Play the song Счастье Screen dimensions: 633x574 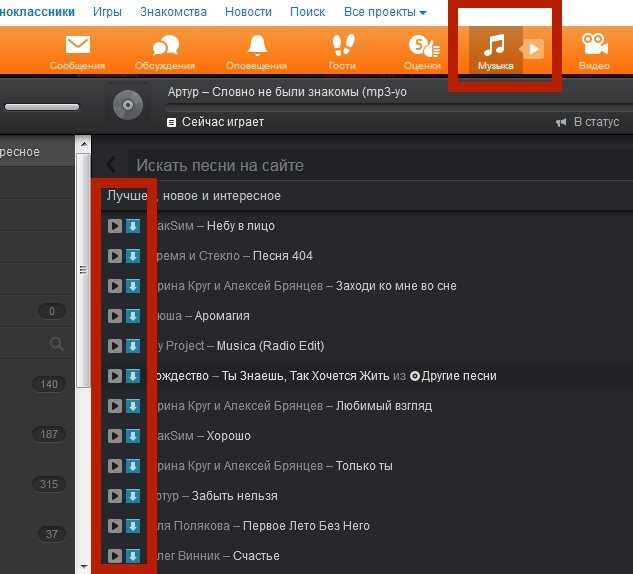(x=115, y=556)
